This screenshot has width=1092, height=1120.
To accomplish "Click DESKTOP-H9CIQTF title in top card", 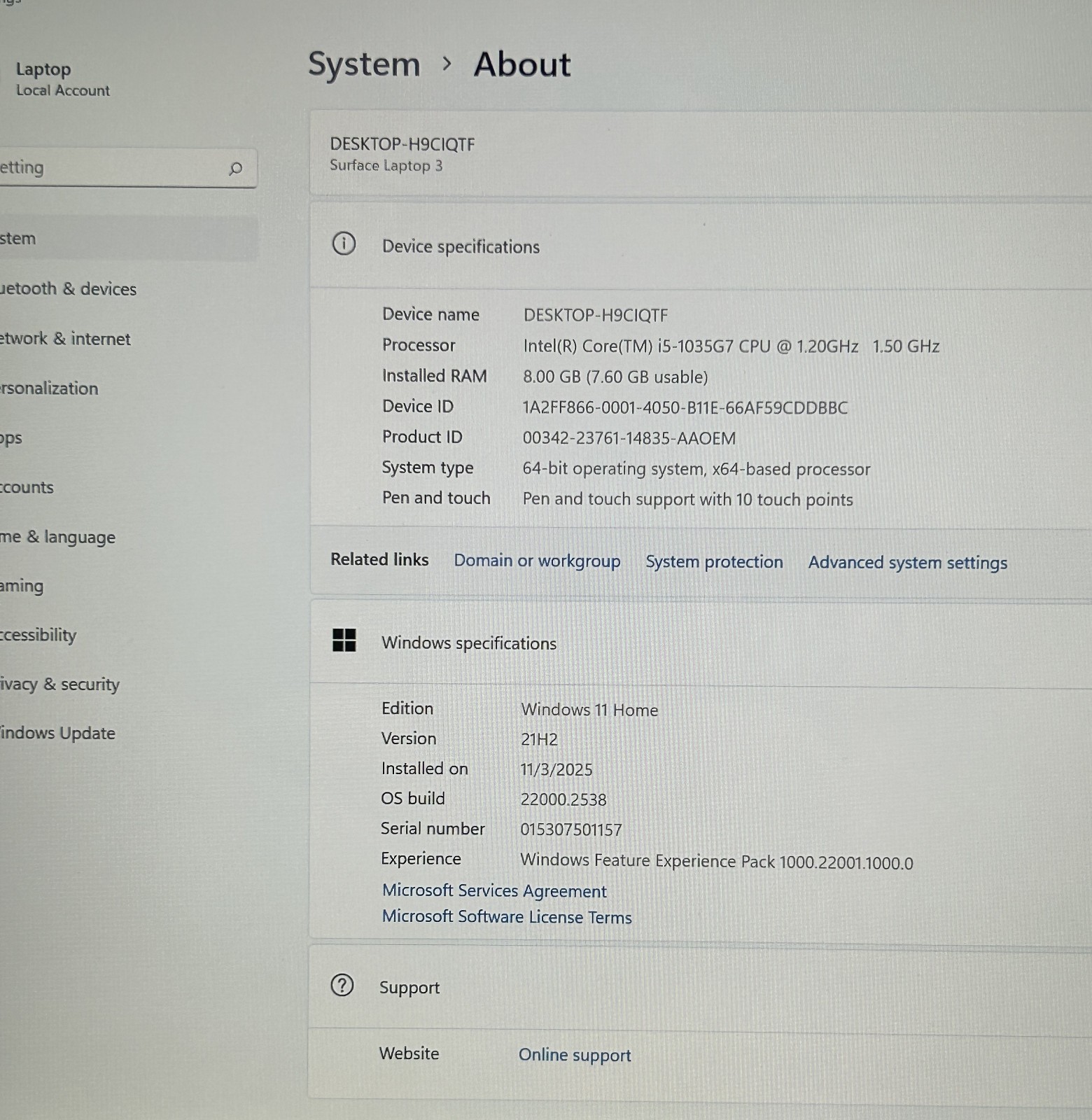I will click(x=402, y=144).
